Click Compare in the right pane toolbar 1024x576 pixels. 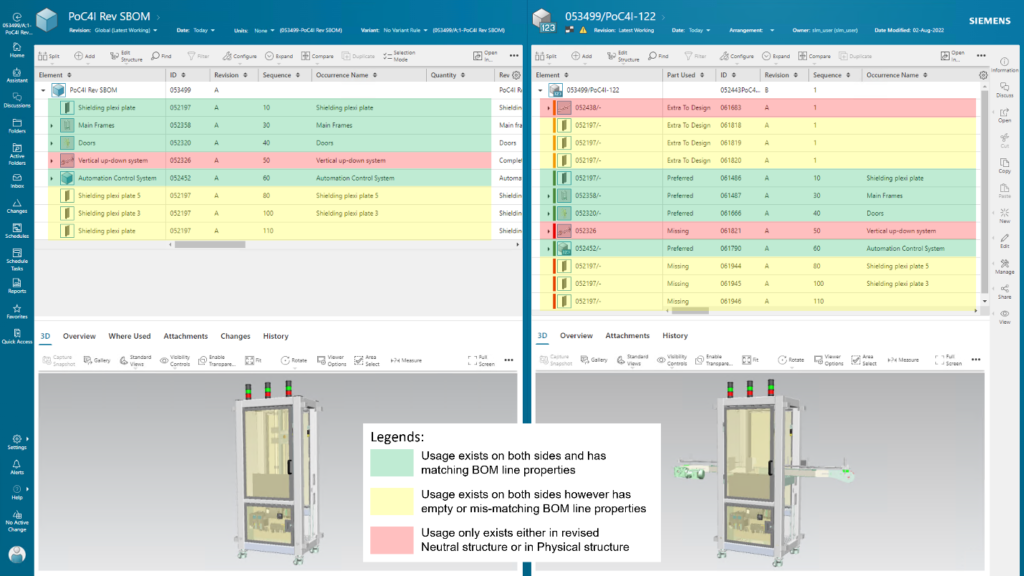point(815,56)
